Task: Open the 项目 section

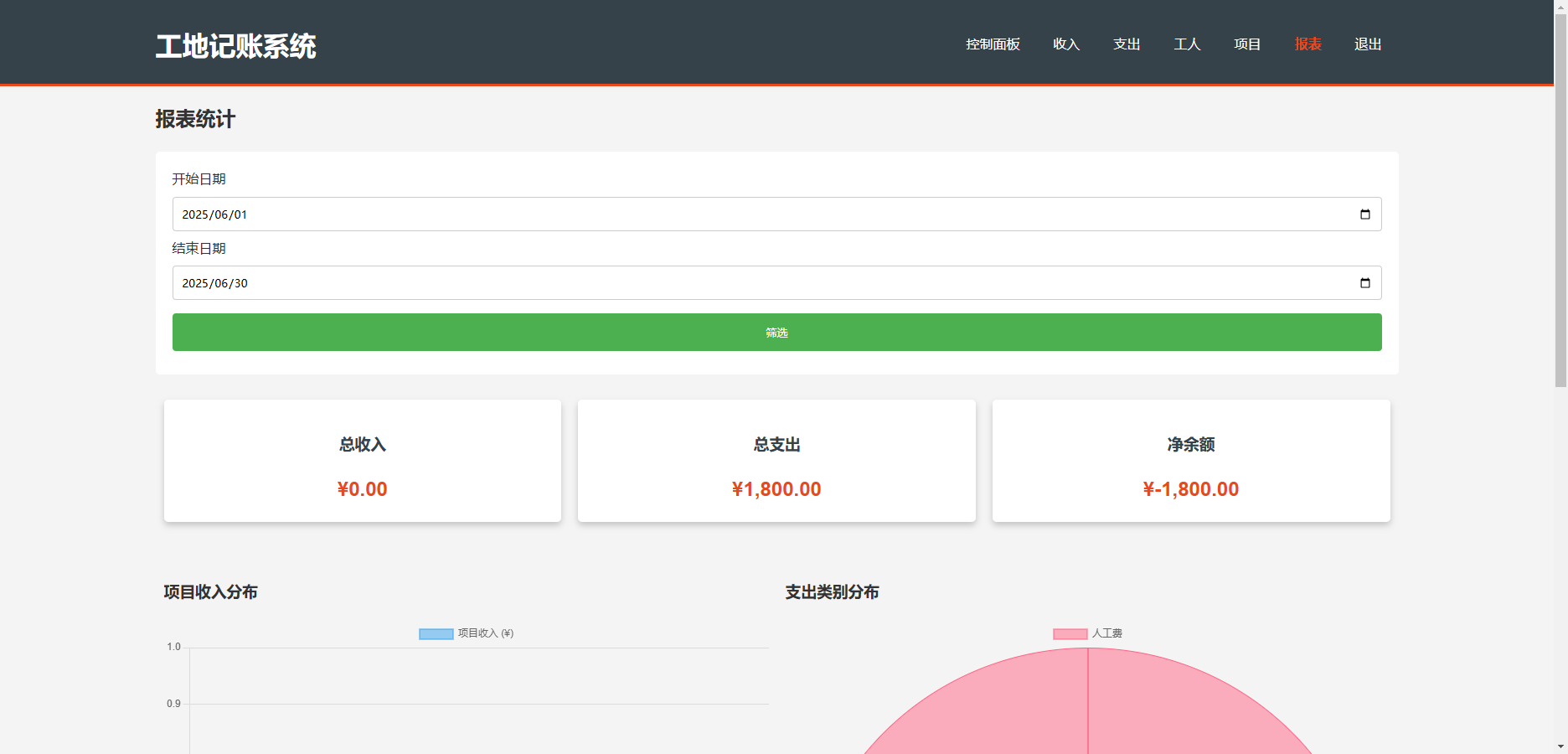Action: (x=1246, y=44)
